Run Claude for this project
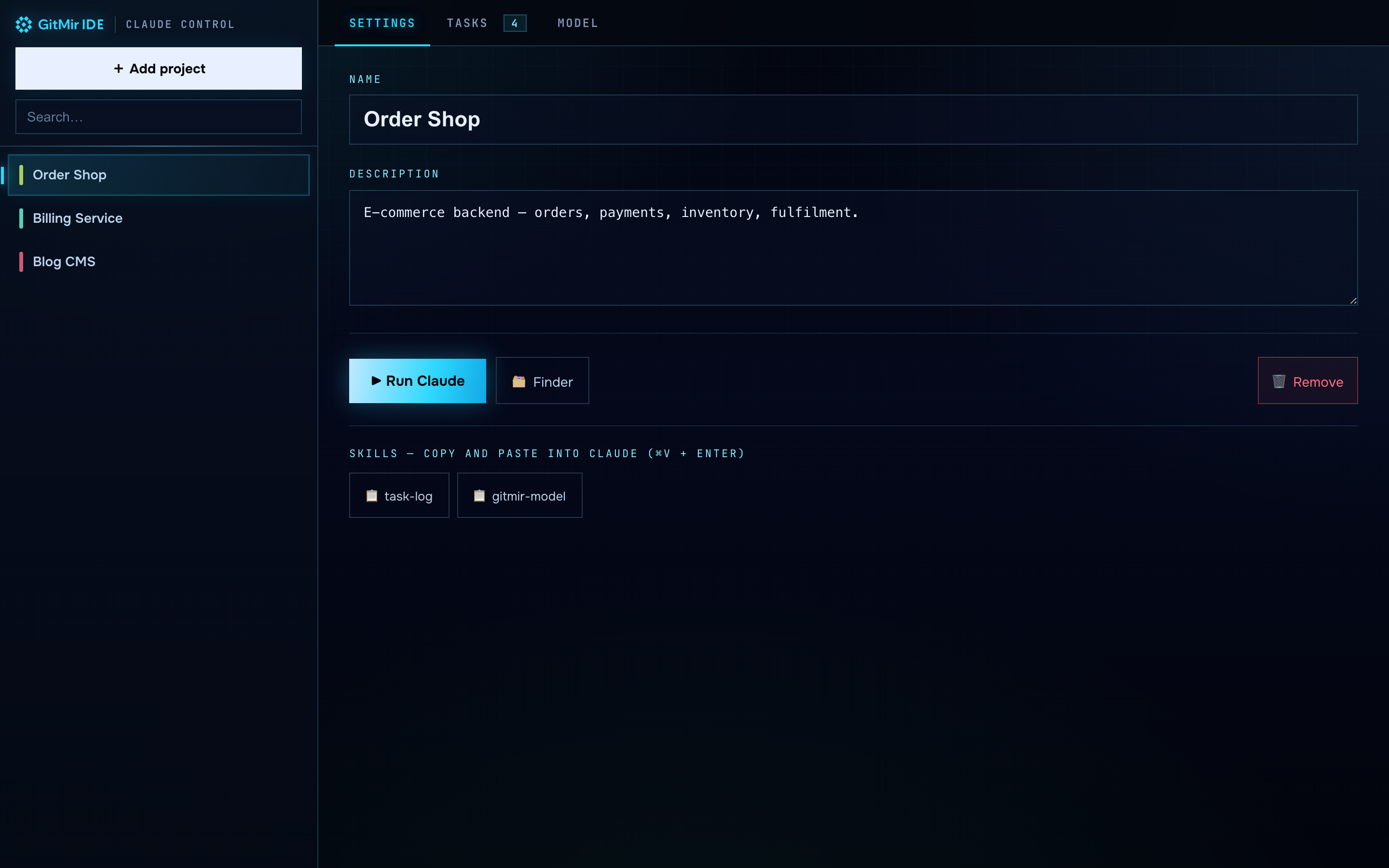This screenshot has width=1389, height=868. click(x=417, y=380)
